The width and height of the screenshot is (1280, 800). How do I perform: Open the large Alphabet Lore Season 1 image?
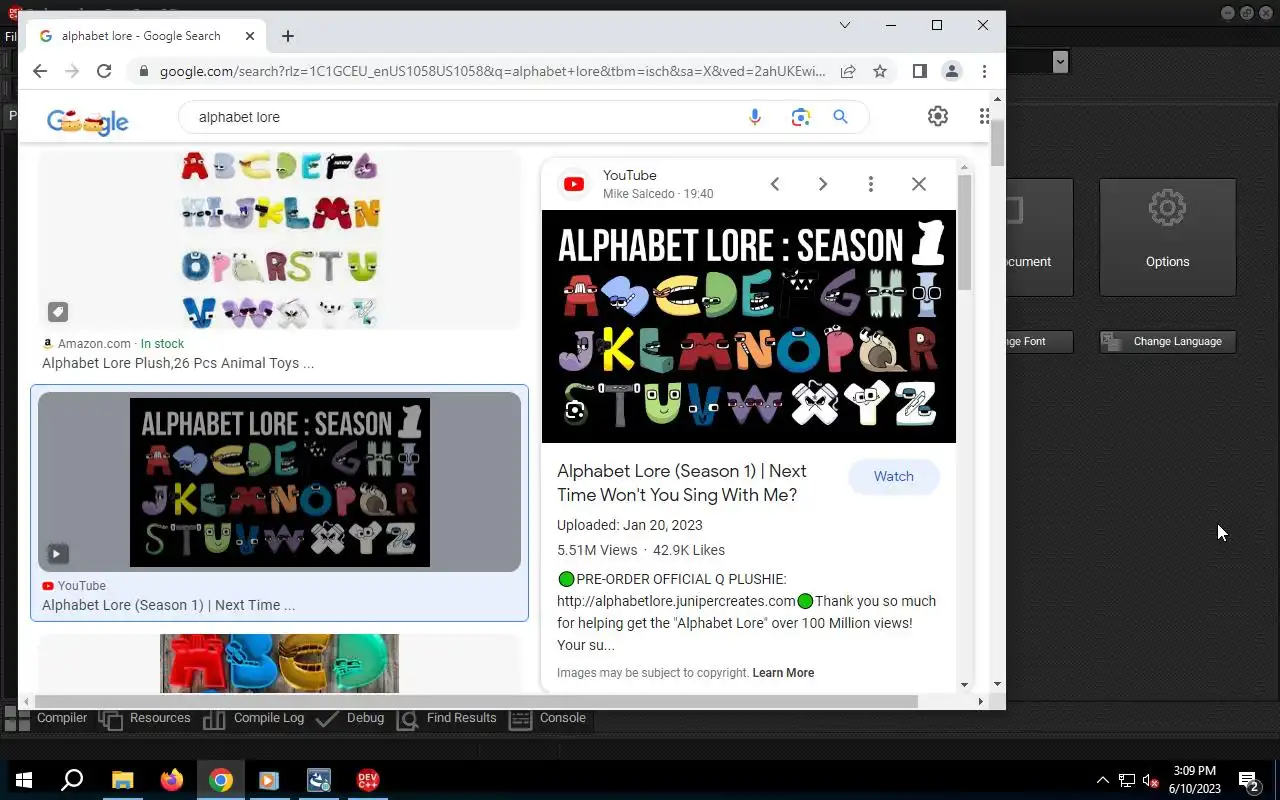pos(749,326)
